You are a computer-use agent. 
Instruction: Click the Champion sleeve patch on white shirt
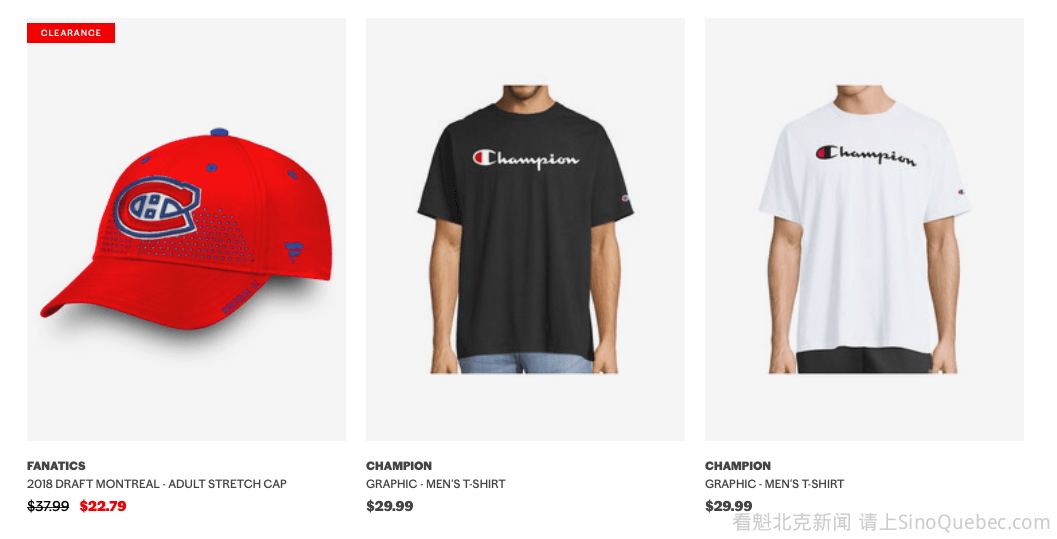tap(961, 192)
